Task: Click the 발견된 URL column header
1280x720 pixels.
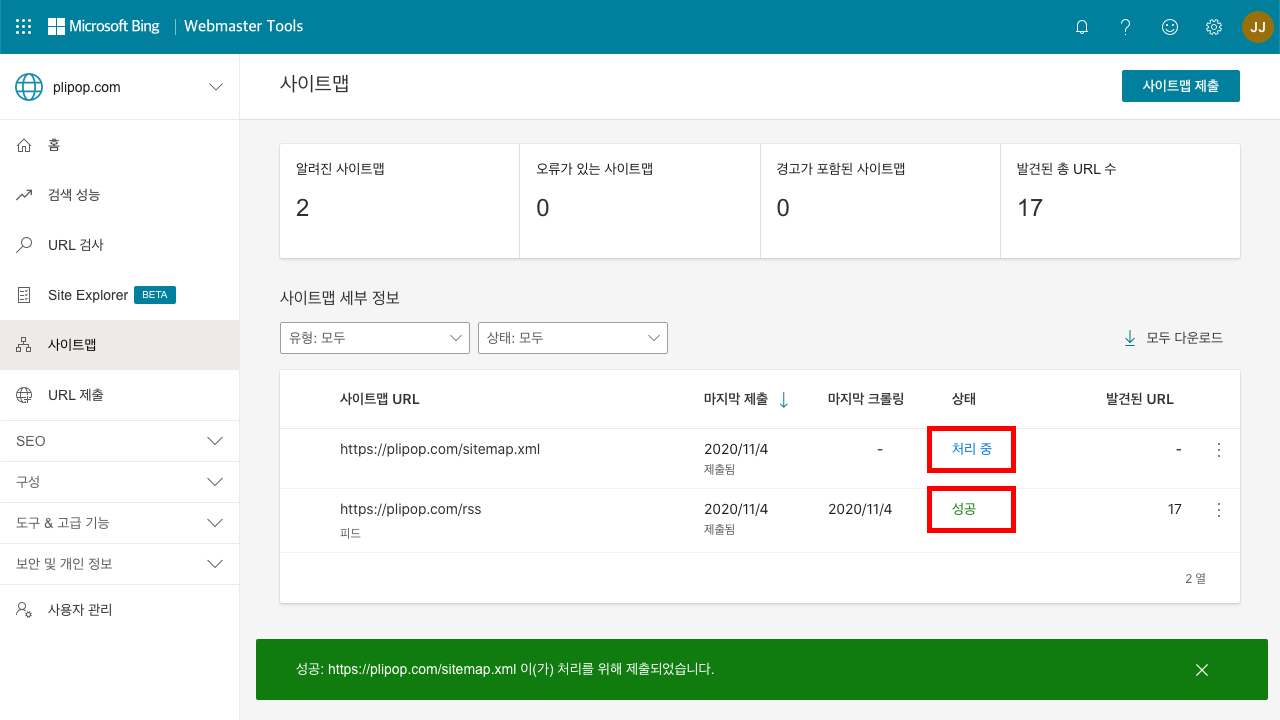Action: pos(1140,399)
